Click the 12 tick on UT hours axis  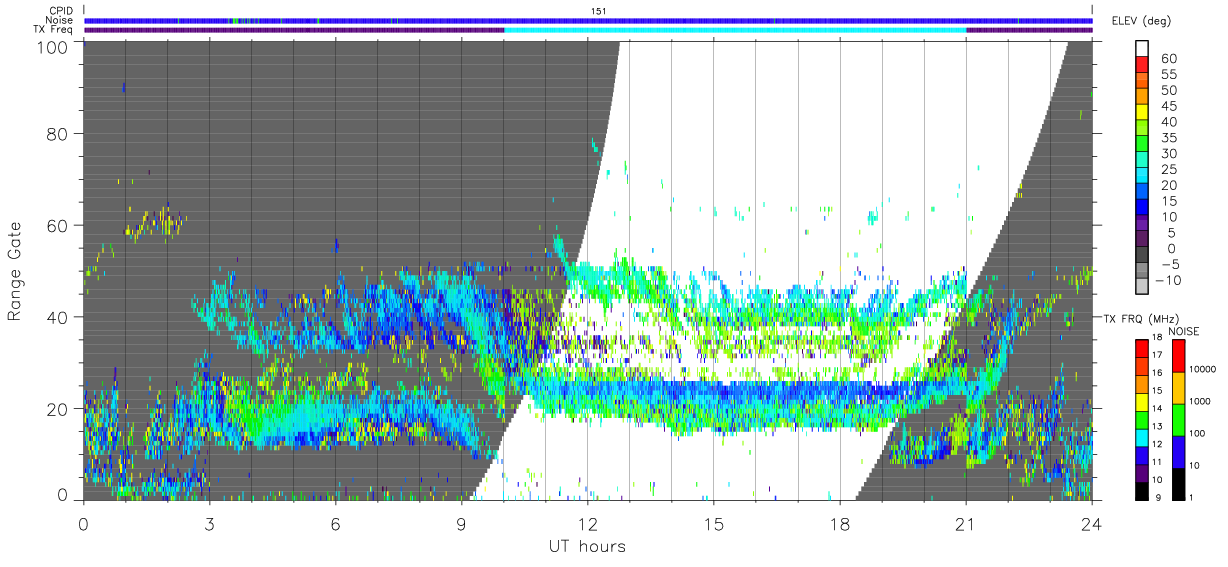(588, 522)
